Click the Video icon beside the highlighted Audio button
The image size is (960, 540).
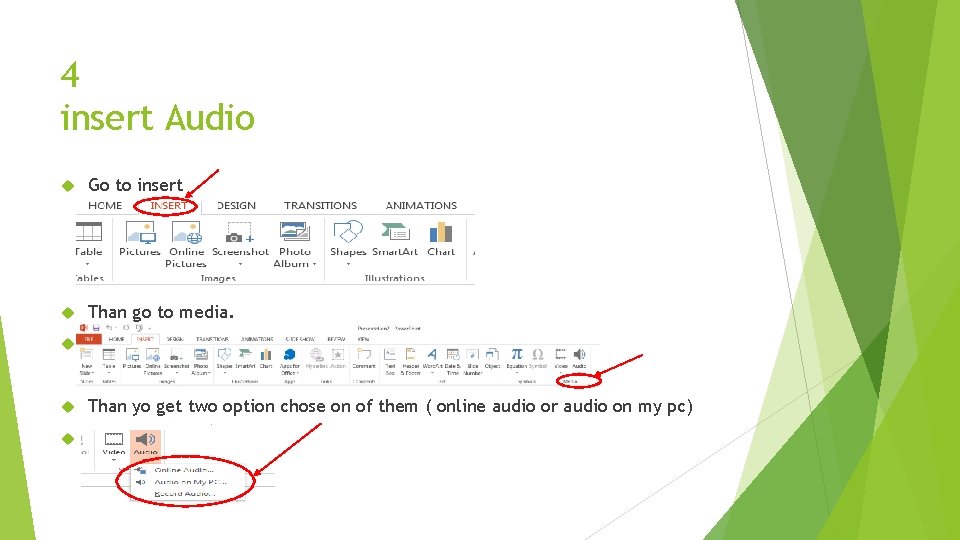tap(114, 439)
